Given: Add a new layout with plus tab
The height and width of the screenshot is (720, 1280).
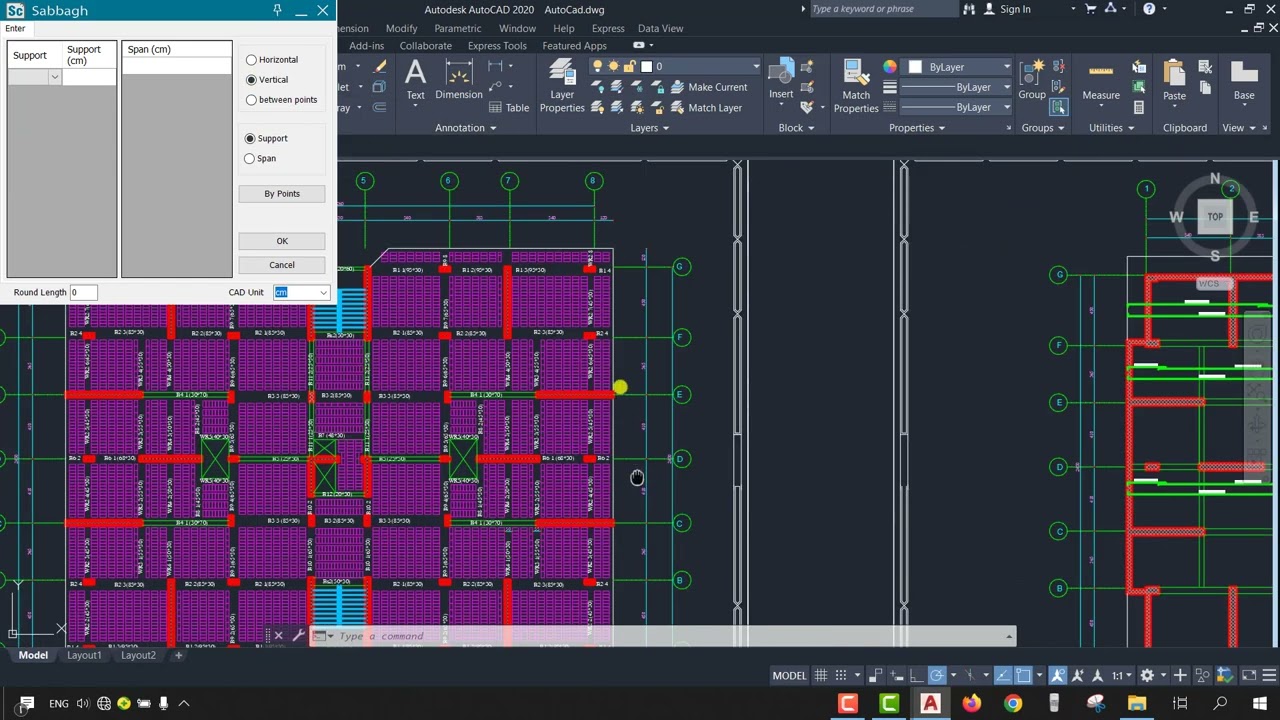Looking at the screenshot, I should (x=178, y=655).
